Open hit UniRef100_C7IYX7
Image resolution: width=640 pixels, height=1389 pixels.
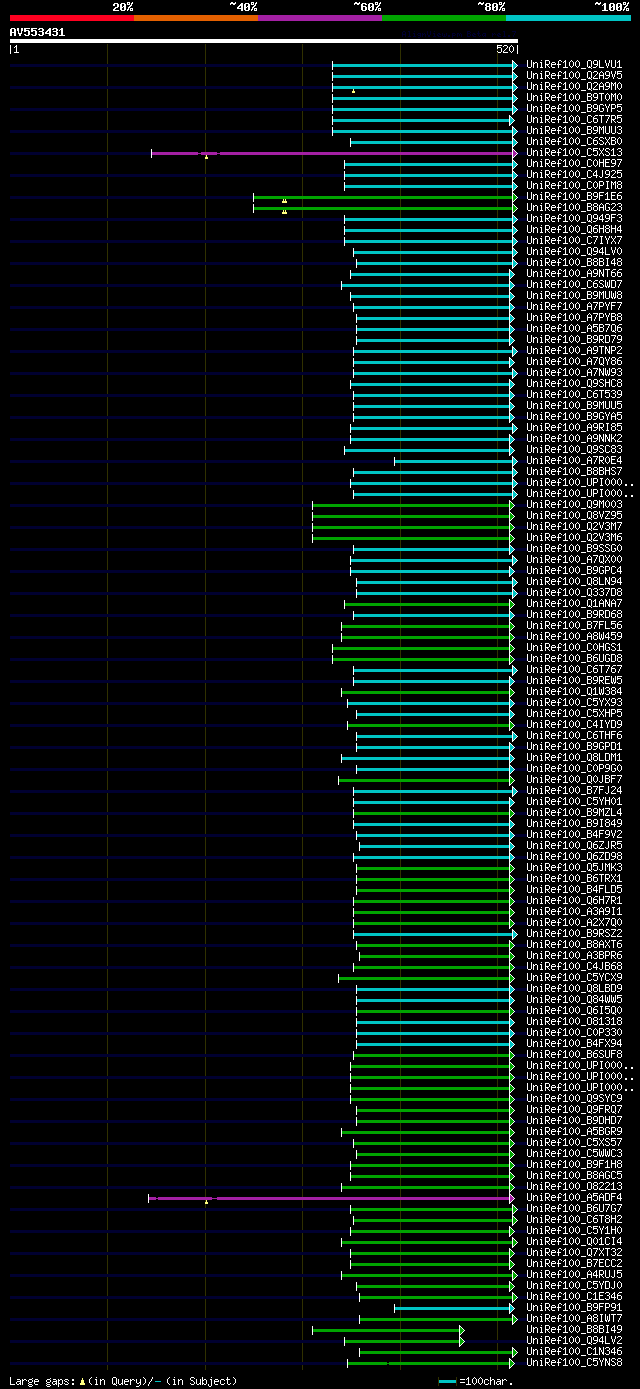coord(574,241)
